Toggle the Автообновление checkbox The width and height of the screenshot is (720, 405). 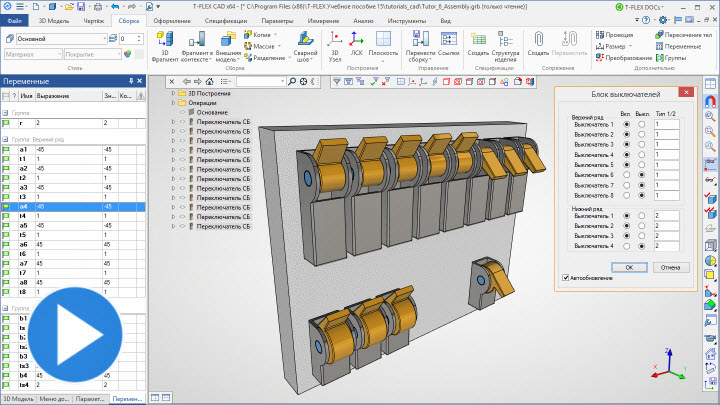click(x=567, y=277)
